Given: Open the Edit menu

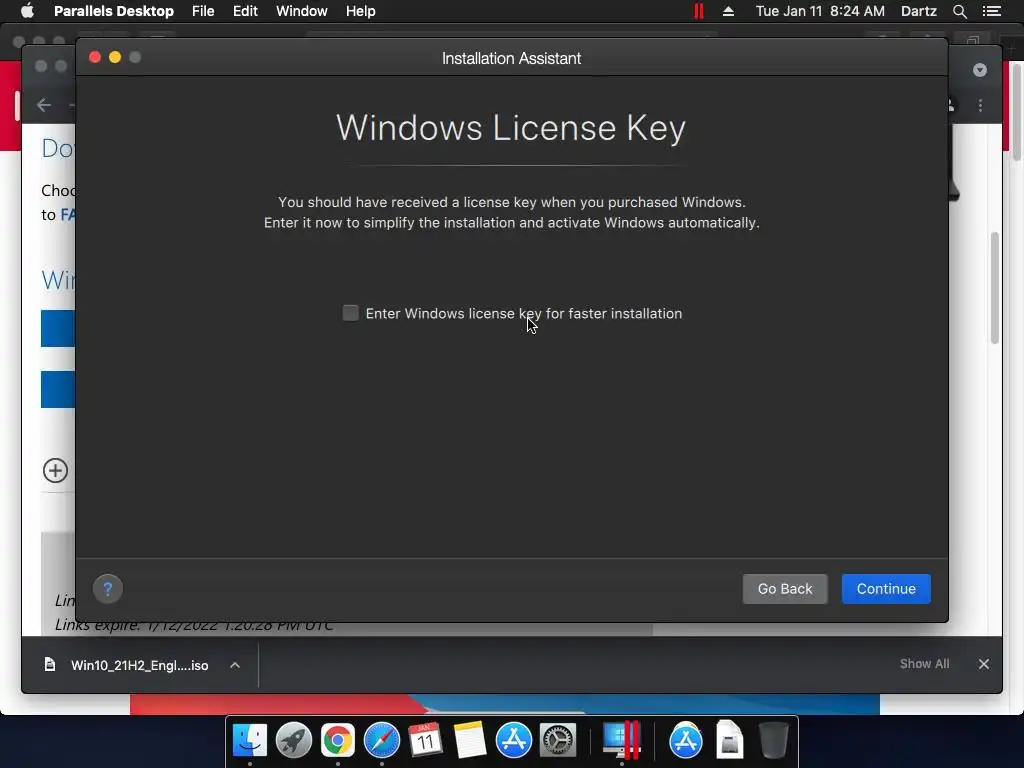Looking at the screenshot, I should [245, 11].
